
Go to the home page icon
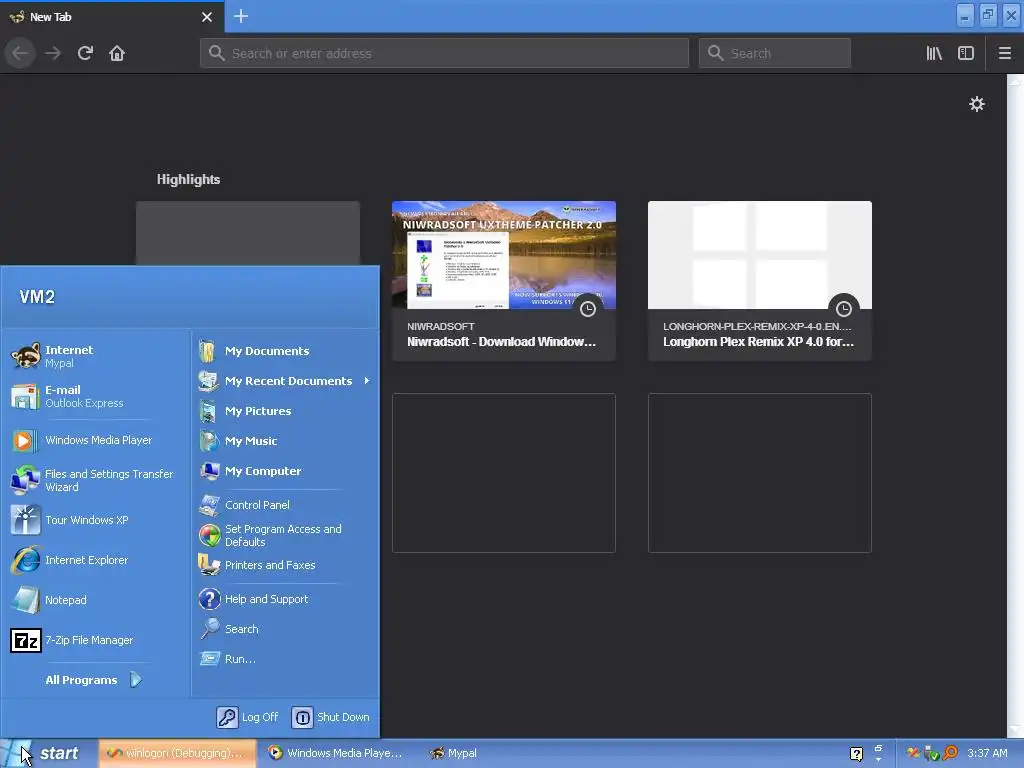117,53
